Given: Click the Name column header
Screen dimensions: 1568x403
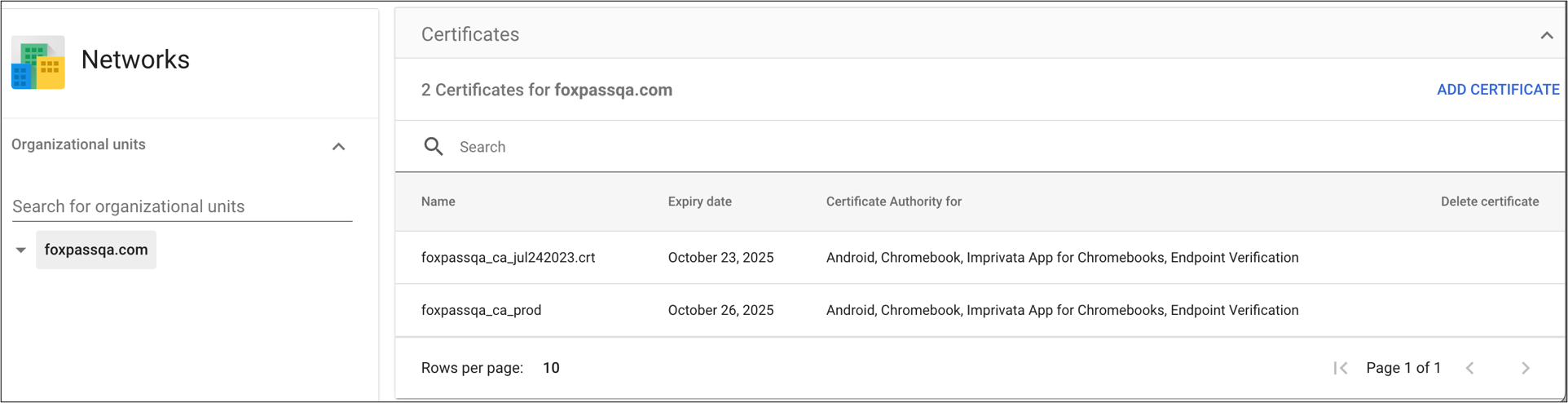Looking at the screenshot, I should 438,201.
